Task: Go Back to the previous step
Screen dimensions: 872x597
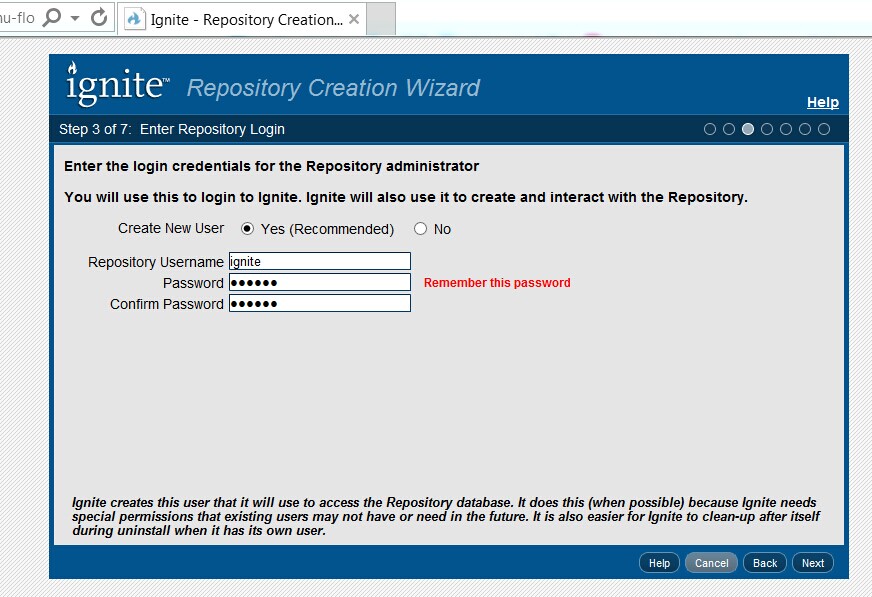Action: (x=765, y=563)
